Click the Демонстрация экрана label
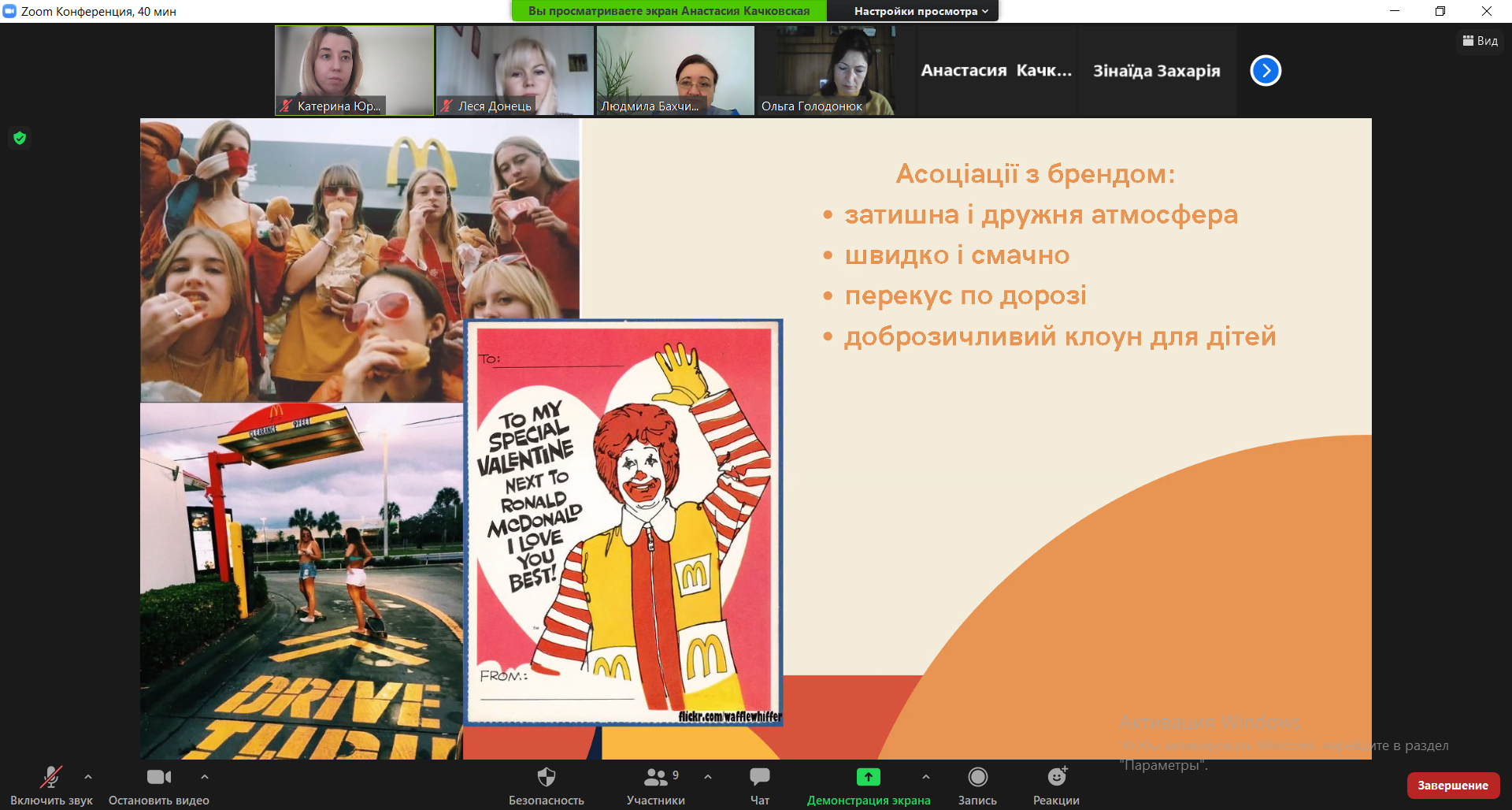This screenshot has height=810, width=1512. (x=869, y=800)
